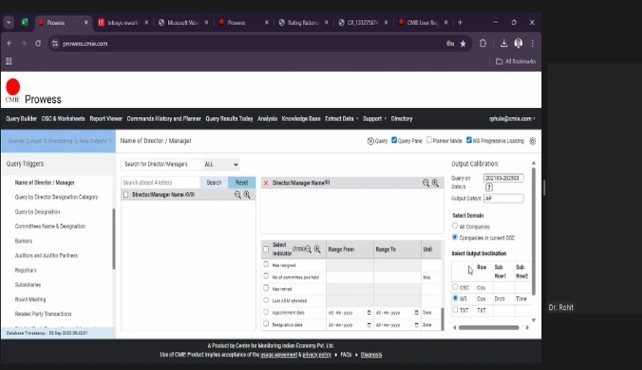The image size is (642, 370).
Task: Open calendar picker for Appointment date Range From
Action: click(x=369, y=313)
